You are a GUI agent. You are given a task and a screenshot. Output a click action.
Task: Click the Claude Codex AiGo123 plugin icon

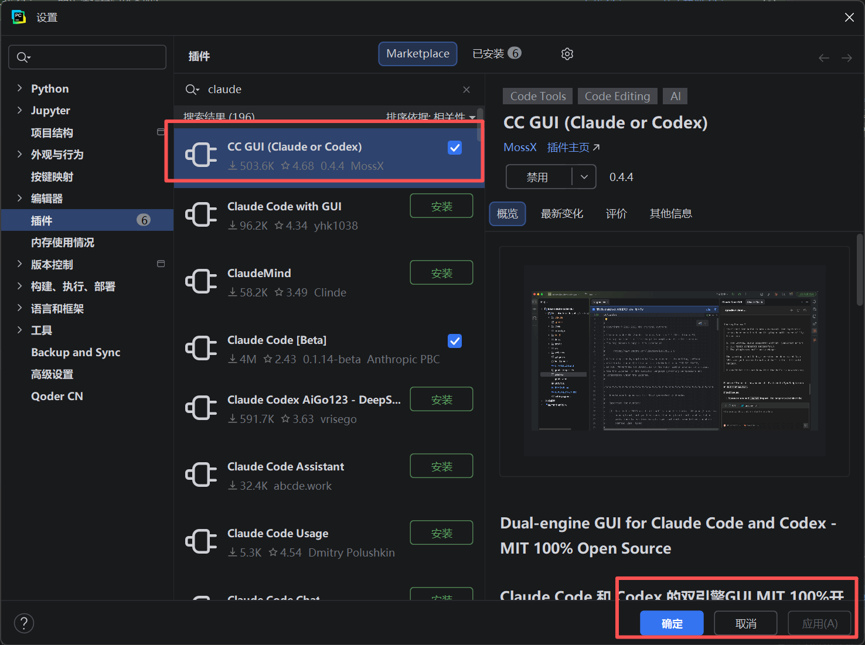pyautogui.click(x=201, y=408)
